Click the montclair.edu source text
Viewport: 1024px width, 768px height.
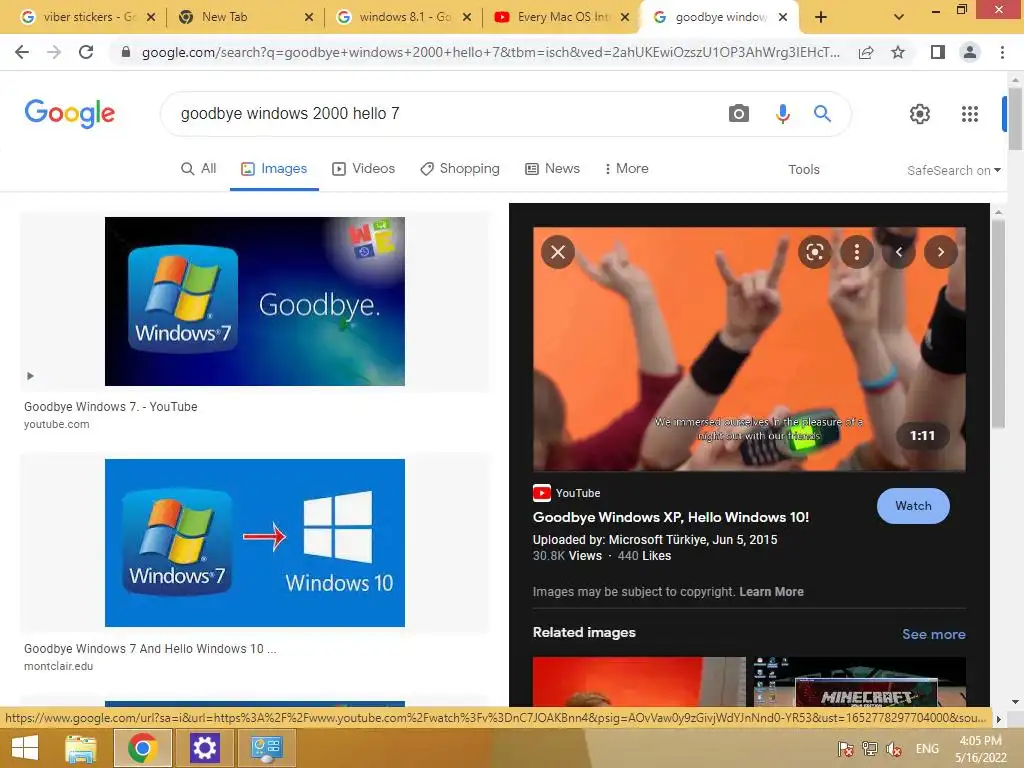[x=58, y=666]
